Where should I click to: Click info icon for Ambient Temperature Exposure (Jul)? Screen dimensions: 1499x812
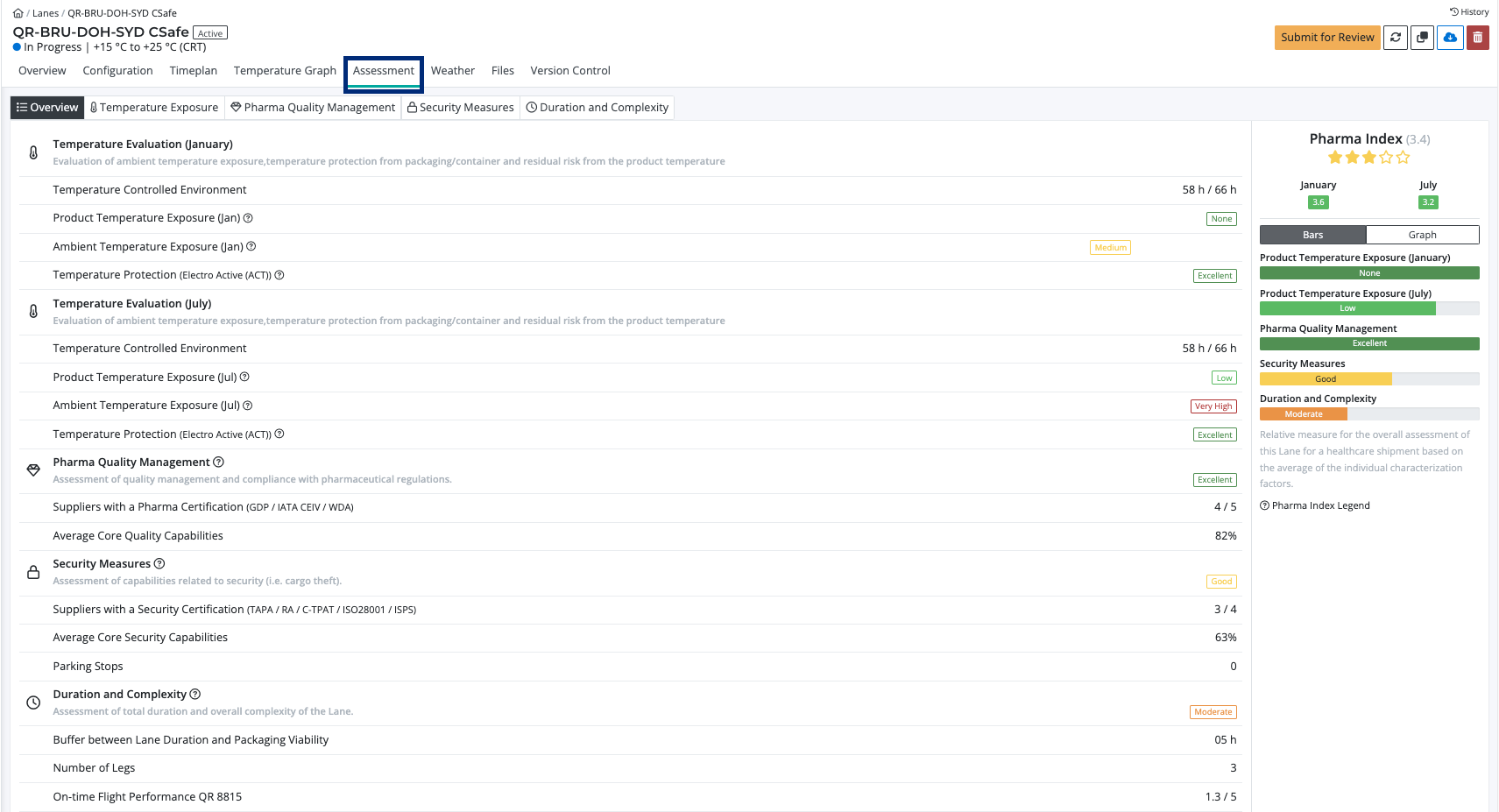pyautogui.click(x=248, y=406)
